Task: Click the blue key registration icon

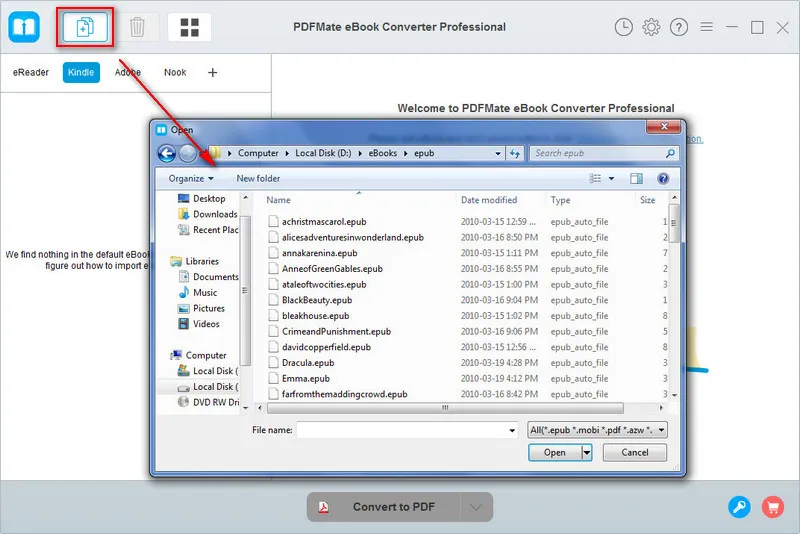Action: [740, 507]
